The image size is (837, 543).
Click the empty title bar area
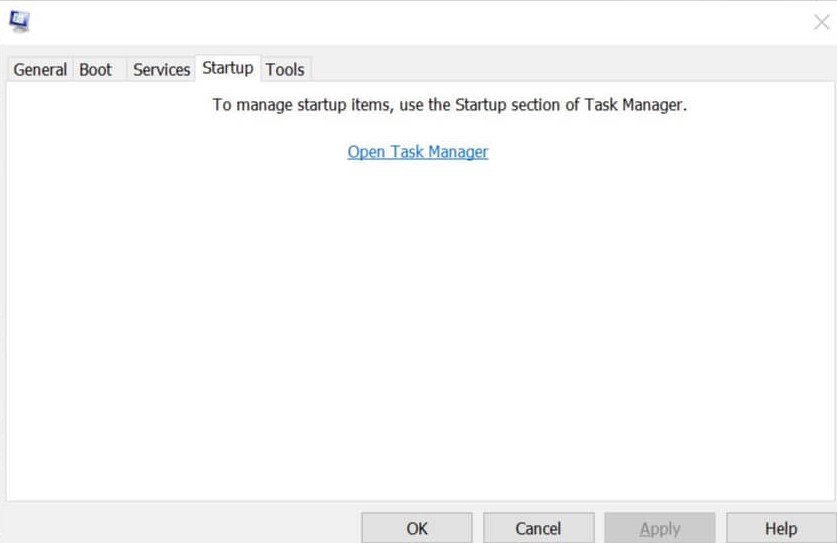coord(400,22)
